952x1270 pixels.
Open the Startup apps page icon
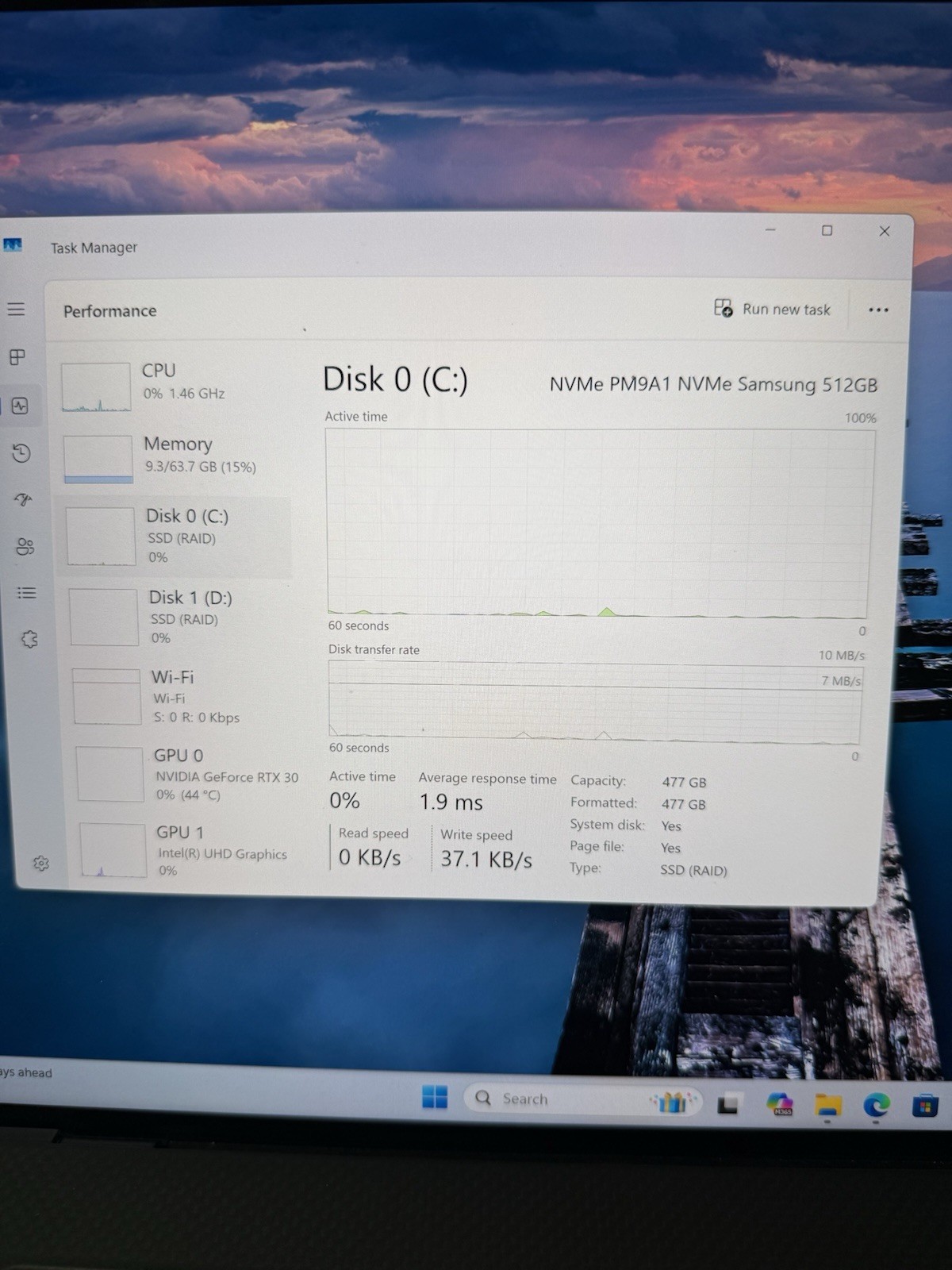click(x=23, y=499)
